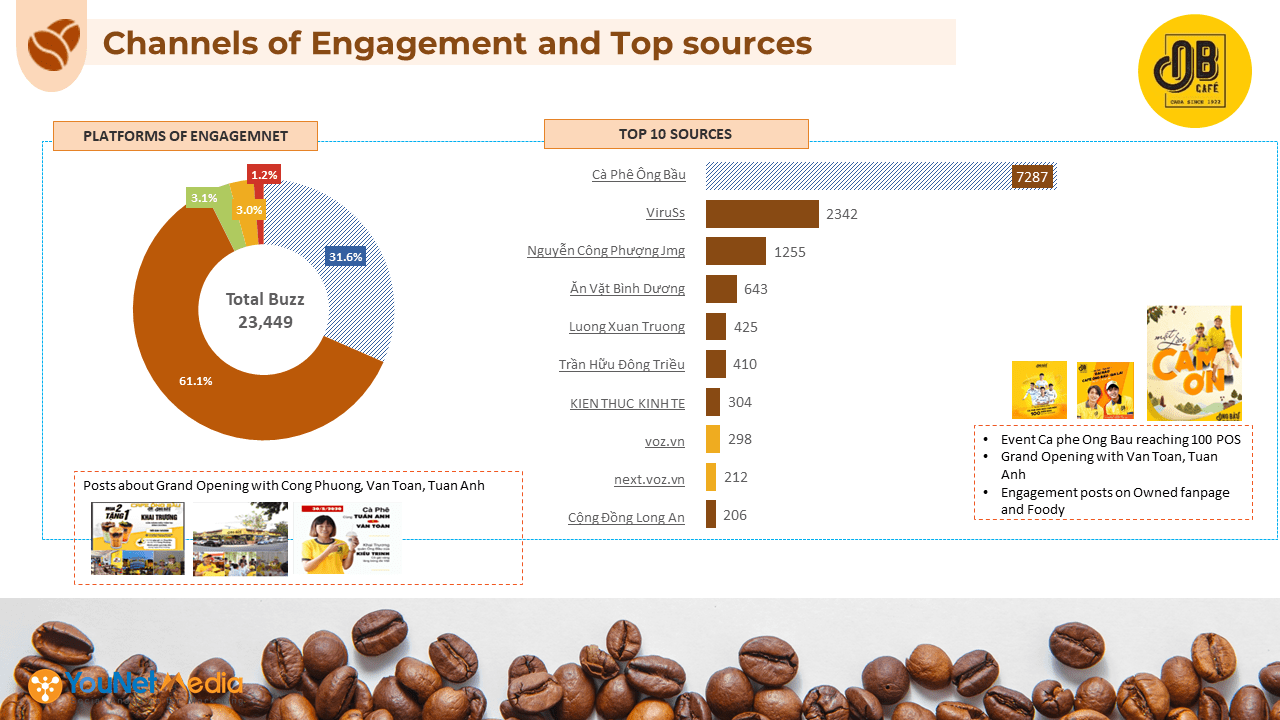Viewport: 1280px width, 720px height.
Task: Open the Mua 2 Tặng 1 Khai Trương thumbnail
Action: pyautogui.click(x=138, y=538)
